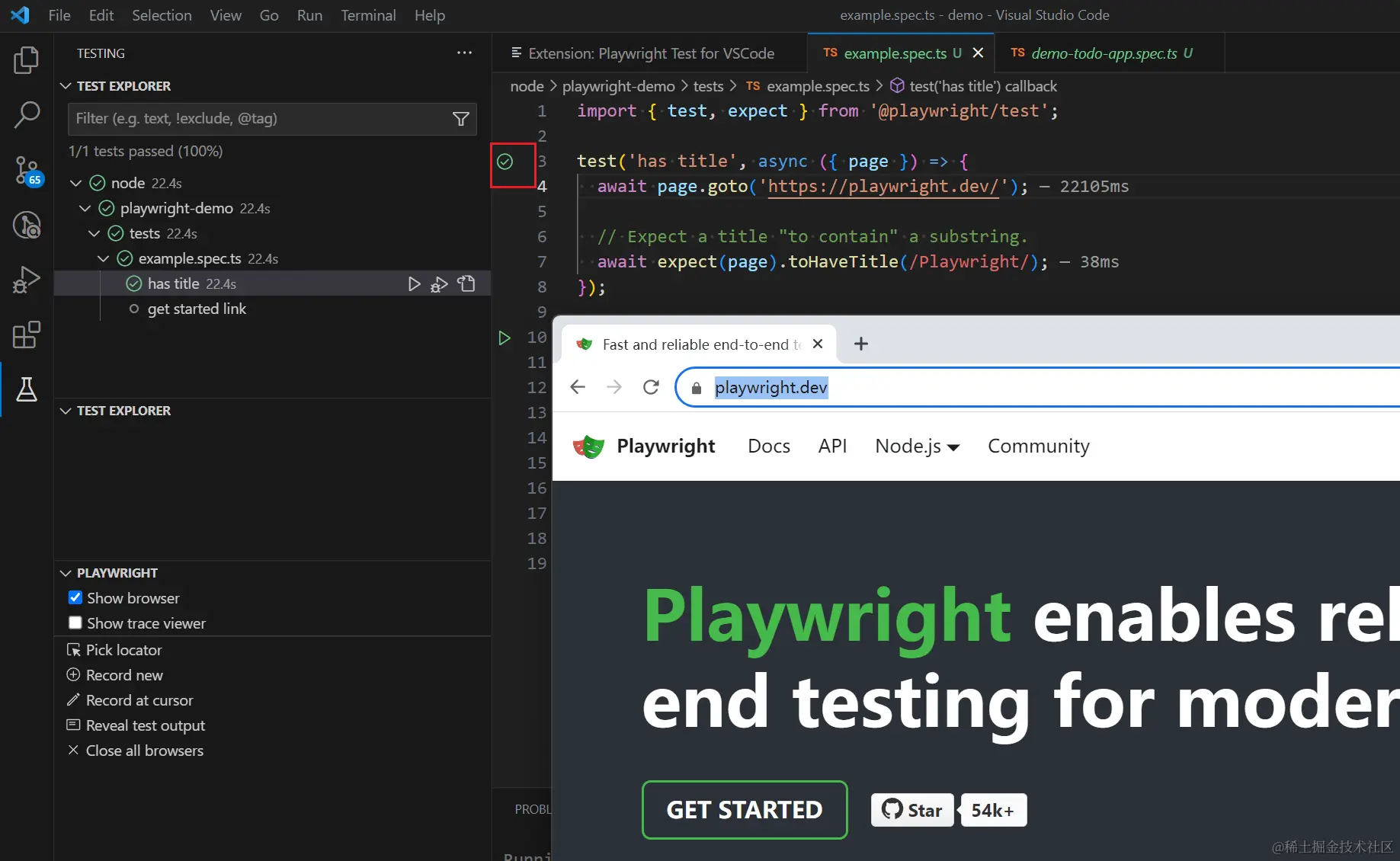1400x861 pixels.
Task: Open the Testing flask view
Action: pyautogui.click(x=27, y=389)
